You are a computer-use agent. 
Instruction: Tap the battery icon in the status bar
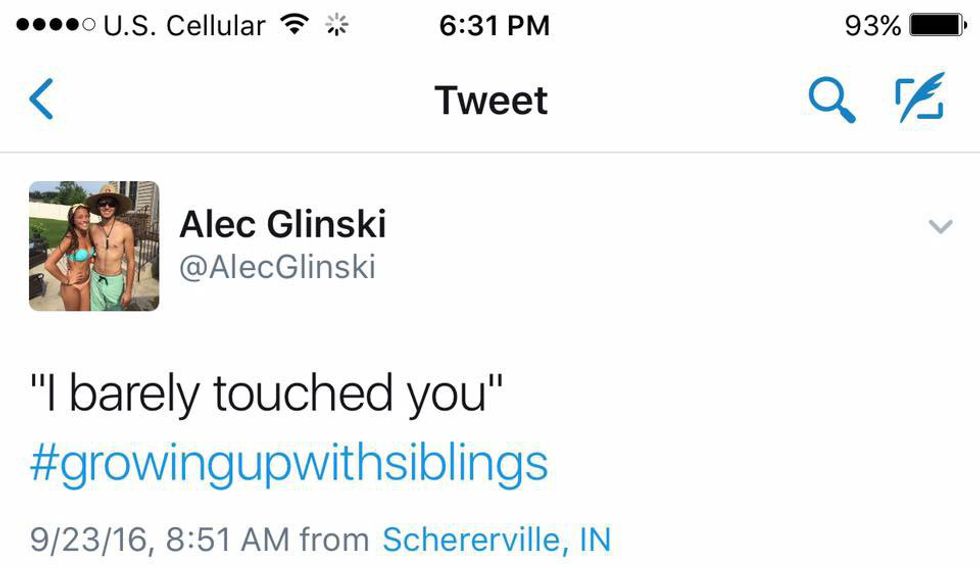click(x=937, y=25)
